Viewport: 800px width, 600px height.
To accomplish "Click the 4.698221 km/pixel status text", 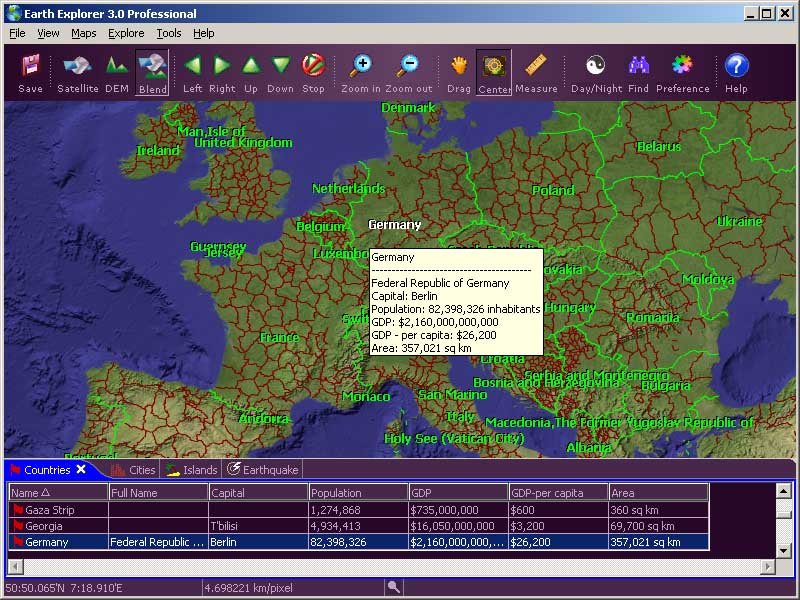I will pos(248,588).
